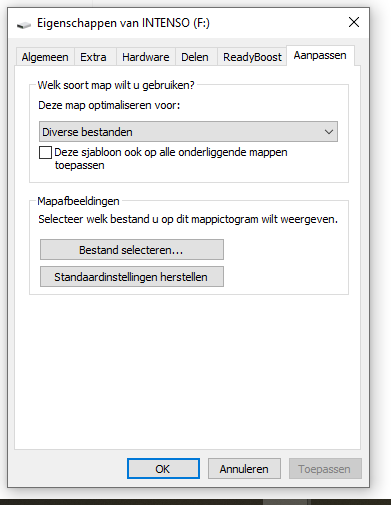This screenshot has height=505, width=391.
Task: Click the drive icon in the title bar
Action: coord(24,25)
